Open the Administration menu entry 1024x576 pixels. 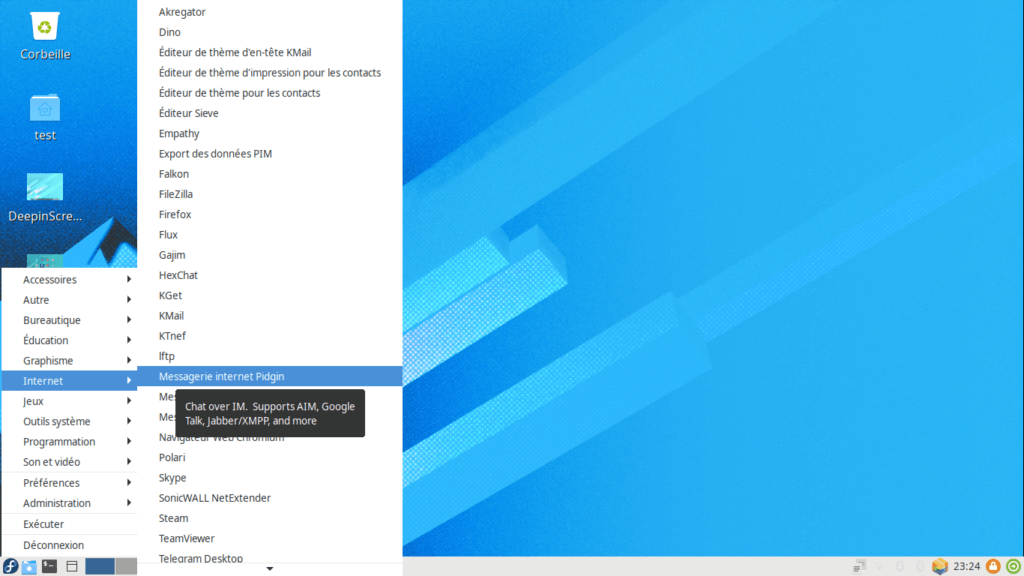[69, 503]
